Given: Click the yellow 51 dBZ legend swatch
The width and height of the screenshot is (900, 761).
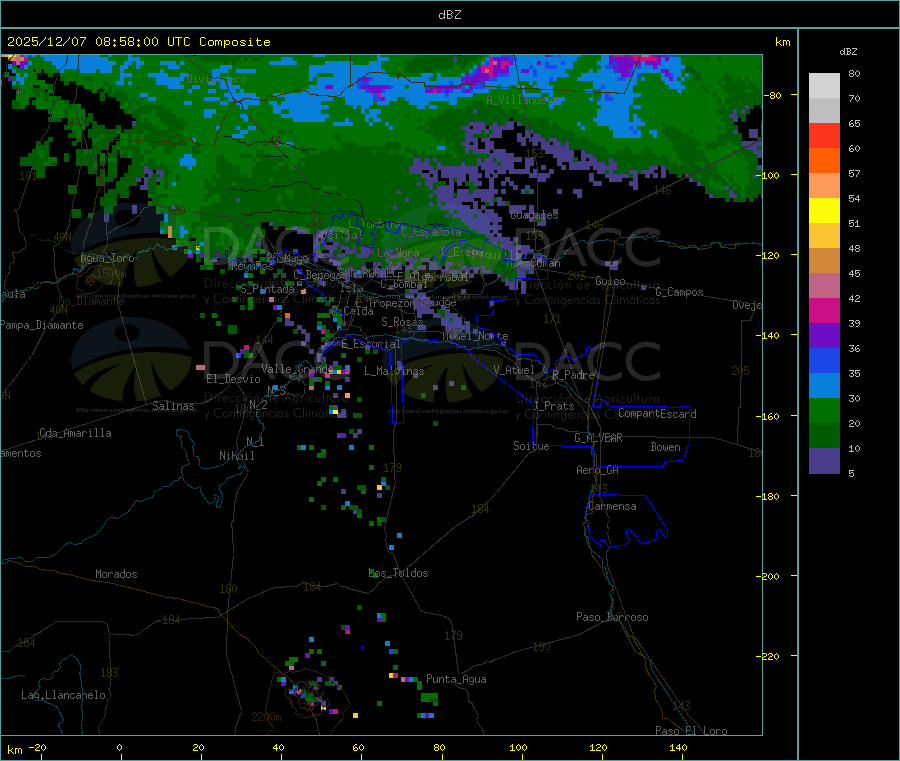Looking at the screenshot, I should (x=824, y=211).
